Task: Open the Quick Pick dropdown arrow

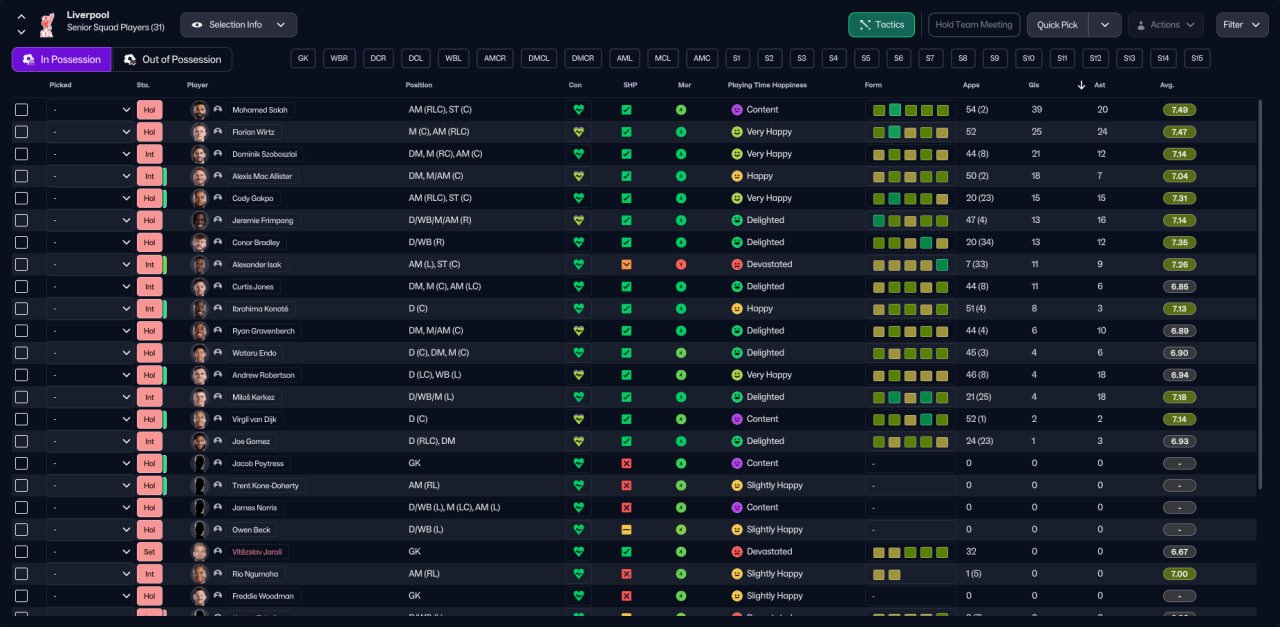Action: click(1104, 25)
